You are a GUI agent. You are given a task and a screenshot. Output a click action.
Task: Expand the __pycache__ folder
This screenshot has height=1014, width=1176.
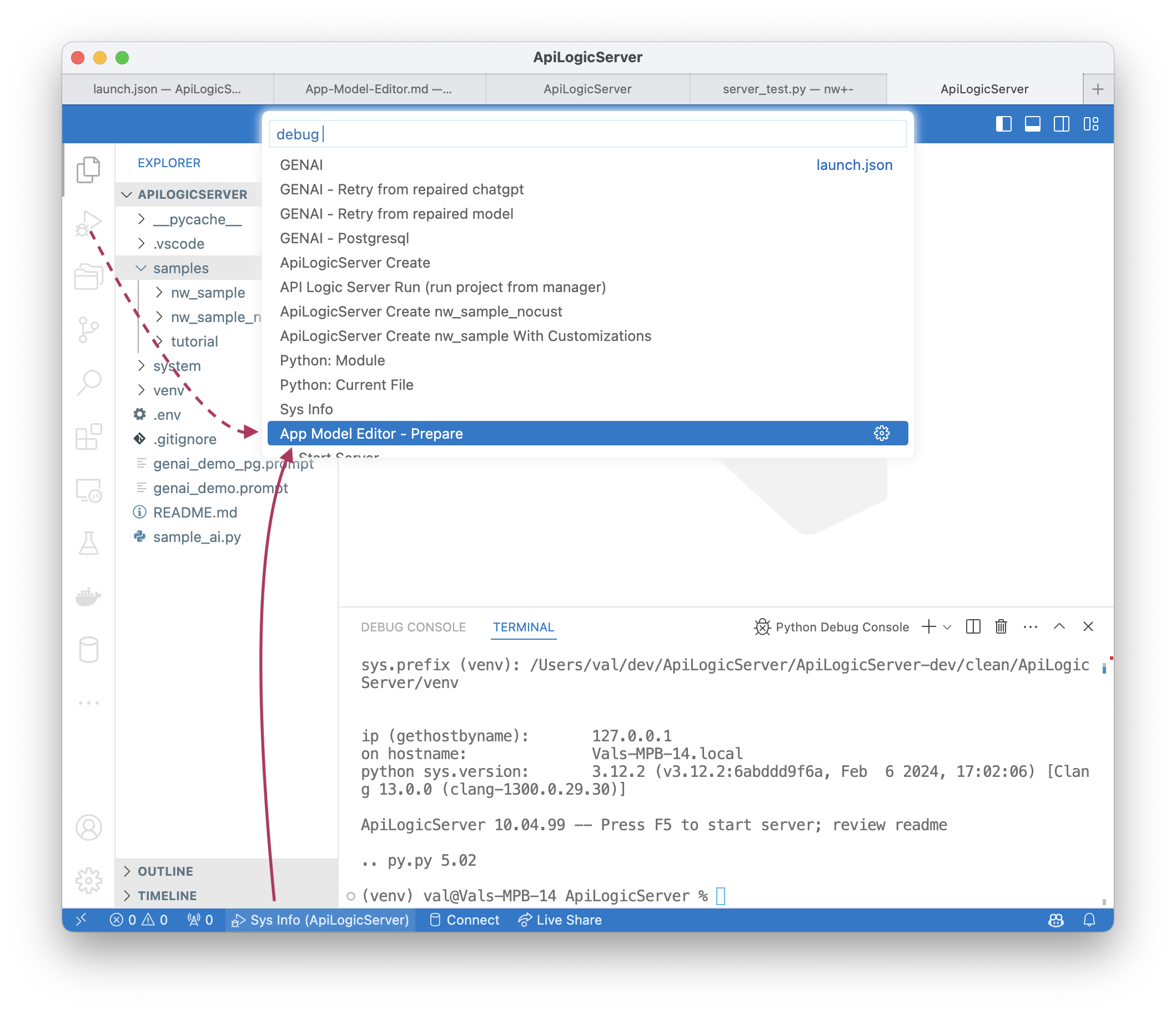142,219
